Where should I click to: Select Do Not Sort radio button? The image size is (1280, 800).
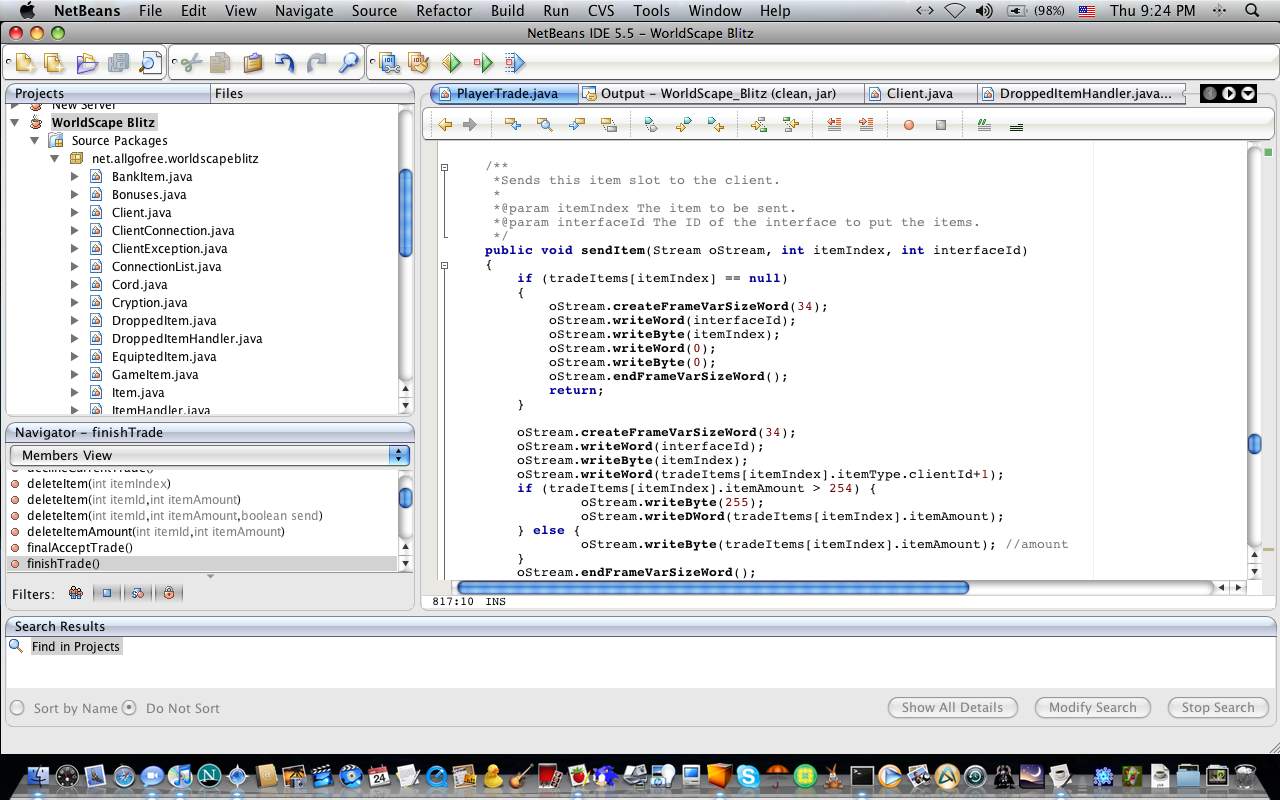129,708
